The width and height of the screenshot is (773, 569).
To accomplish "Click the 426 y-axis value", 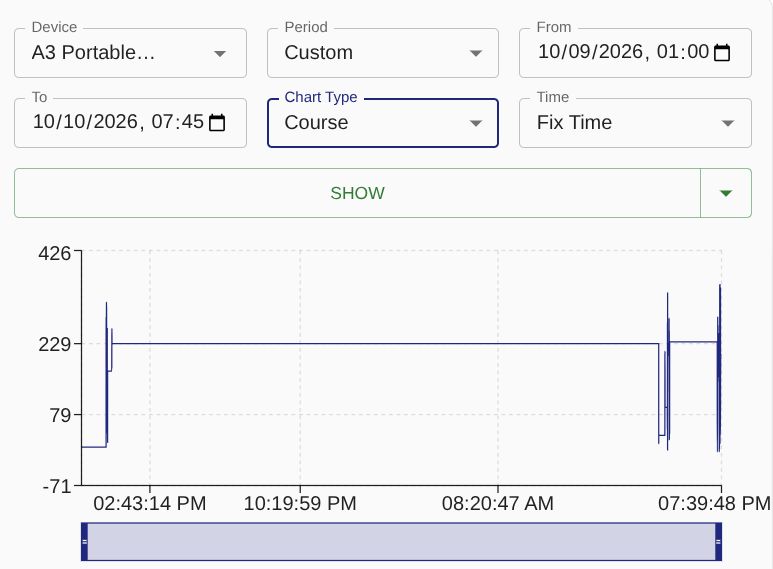I will (55, 253).
